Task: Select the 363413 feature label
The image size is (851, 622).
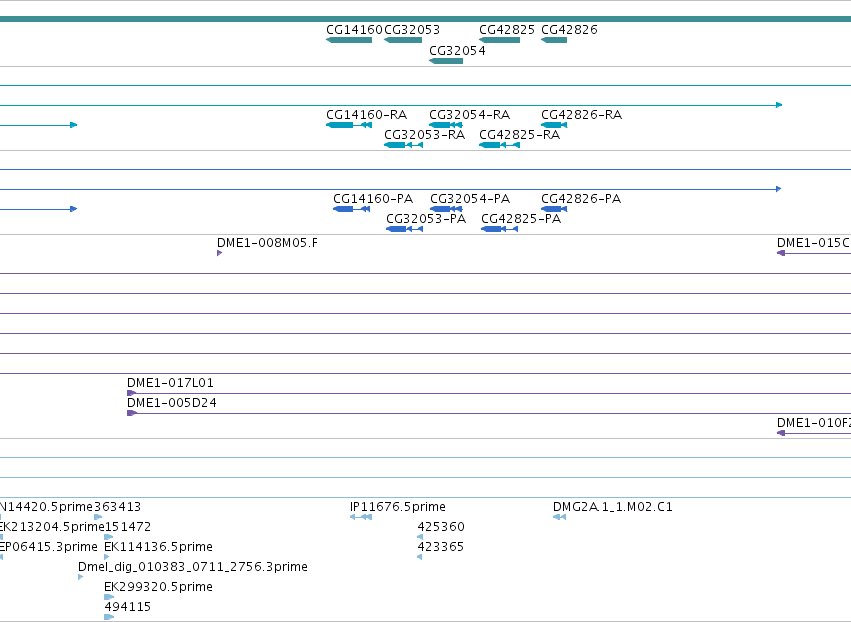Action: tap(118, 507)
